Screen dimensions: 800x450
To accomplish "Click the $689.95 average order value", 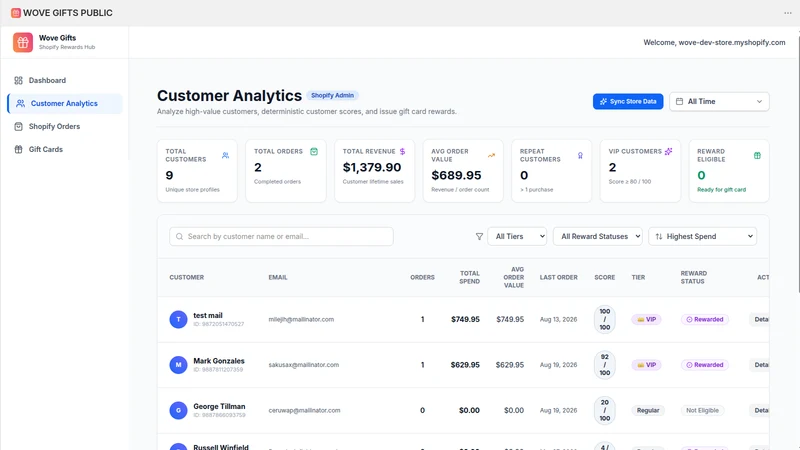I will tap(456, 175).
